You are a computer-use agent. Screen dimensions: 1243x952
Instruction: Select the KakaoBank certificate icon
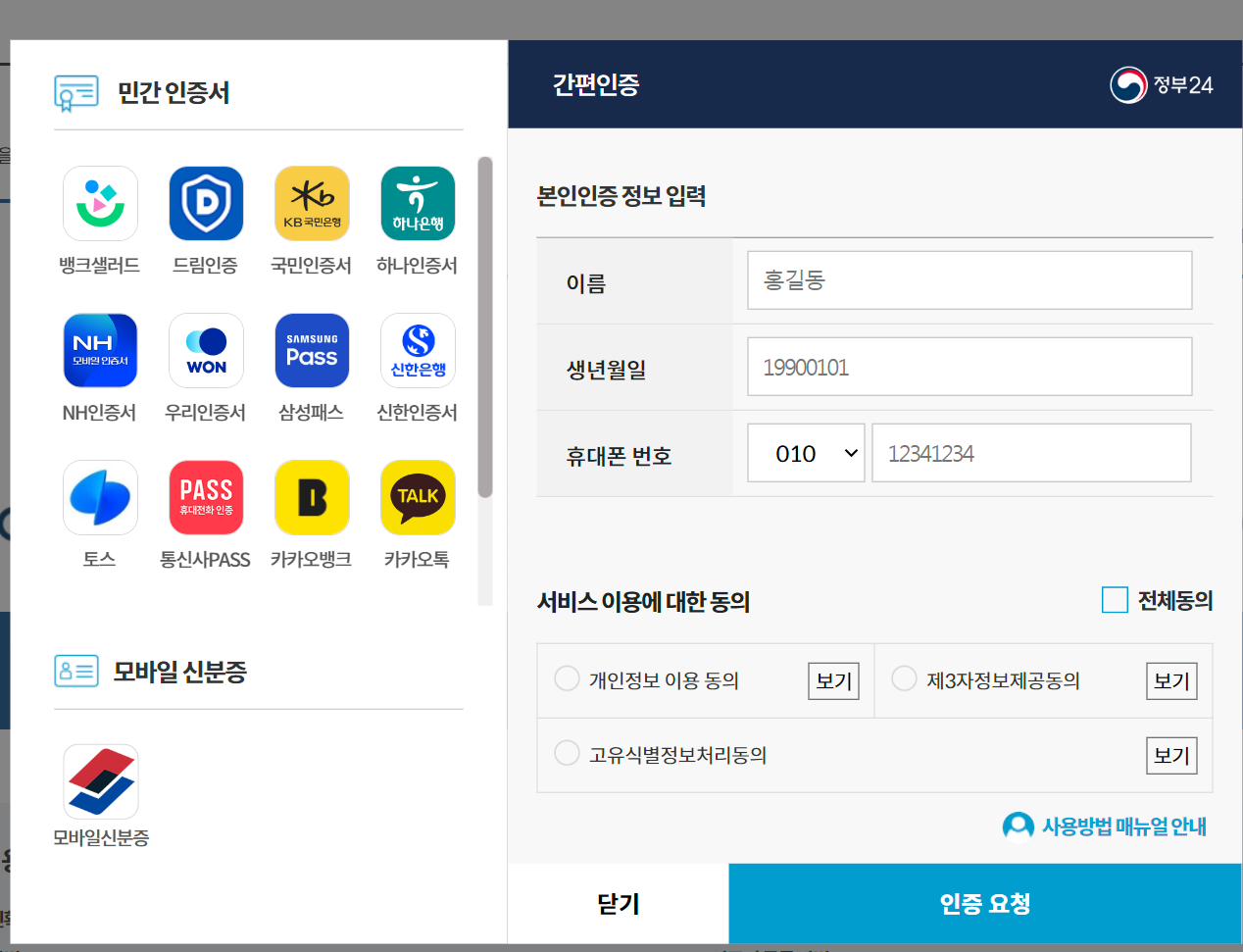[312, 497]
